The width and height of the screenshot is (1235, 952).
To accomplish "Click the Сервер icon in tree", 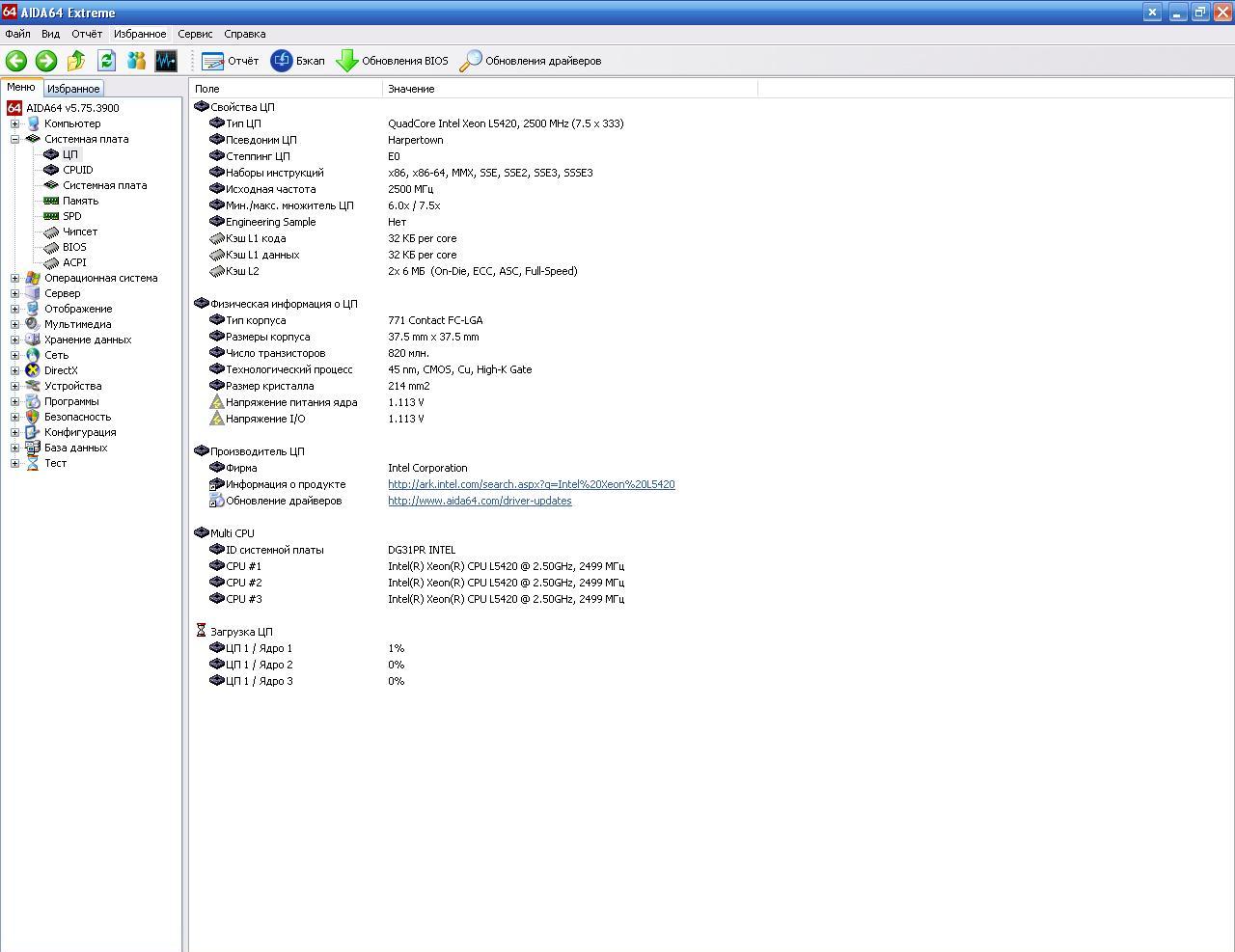I will 33,293.
